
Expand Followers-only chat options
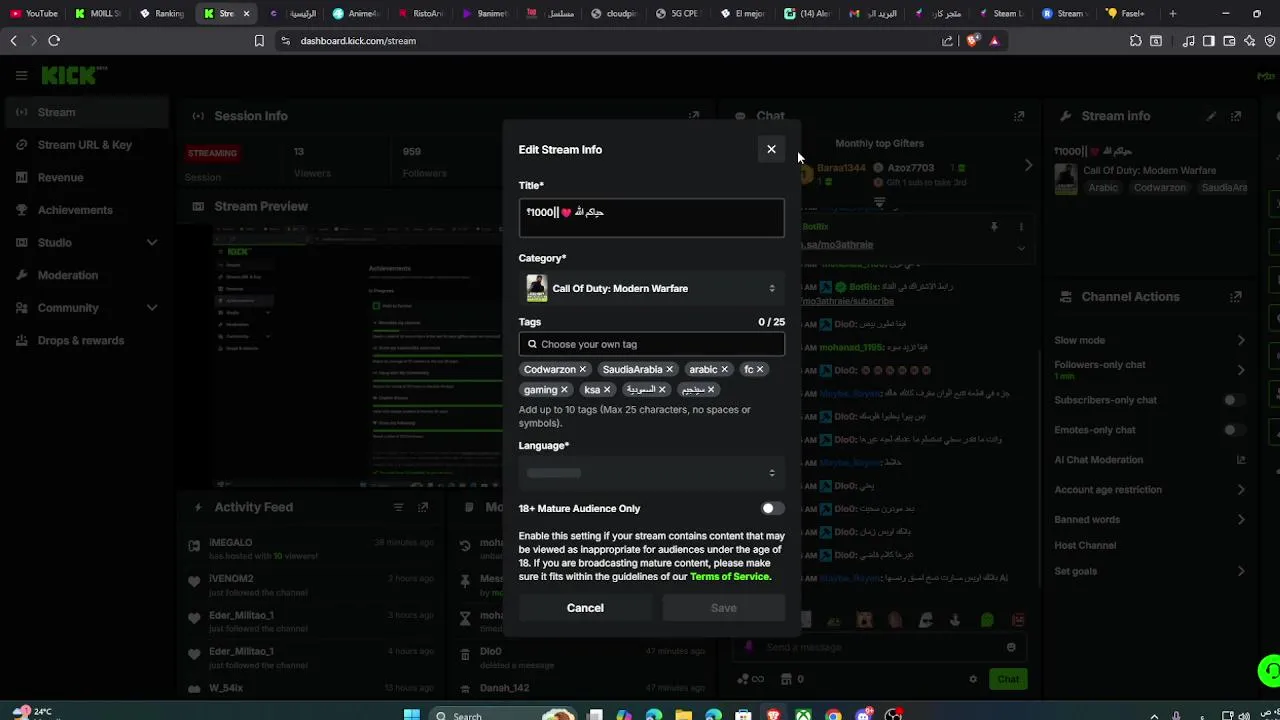coord(1241,370)
